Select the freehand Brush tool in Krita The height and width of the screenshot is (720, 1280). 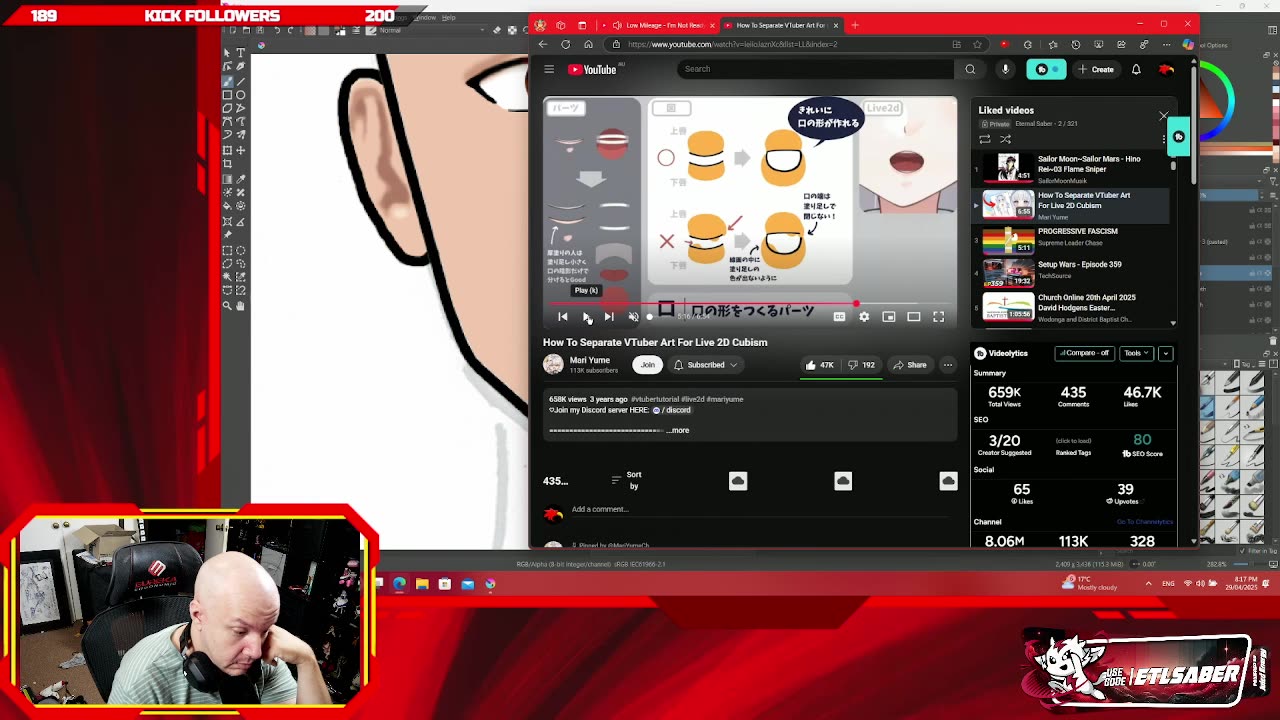(227, 80)
